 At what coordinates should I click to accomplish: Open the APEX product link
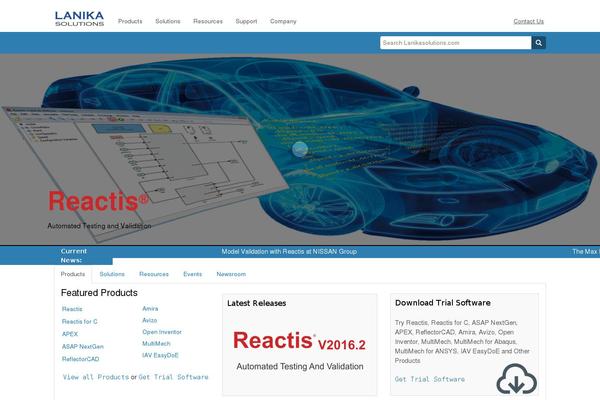point(70,334)
